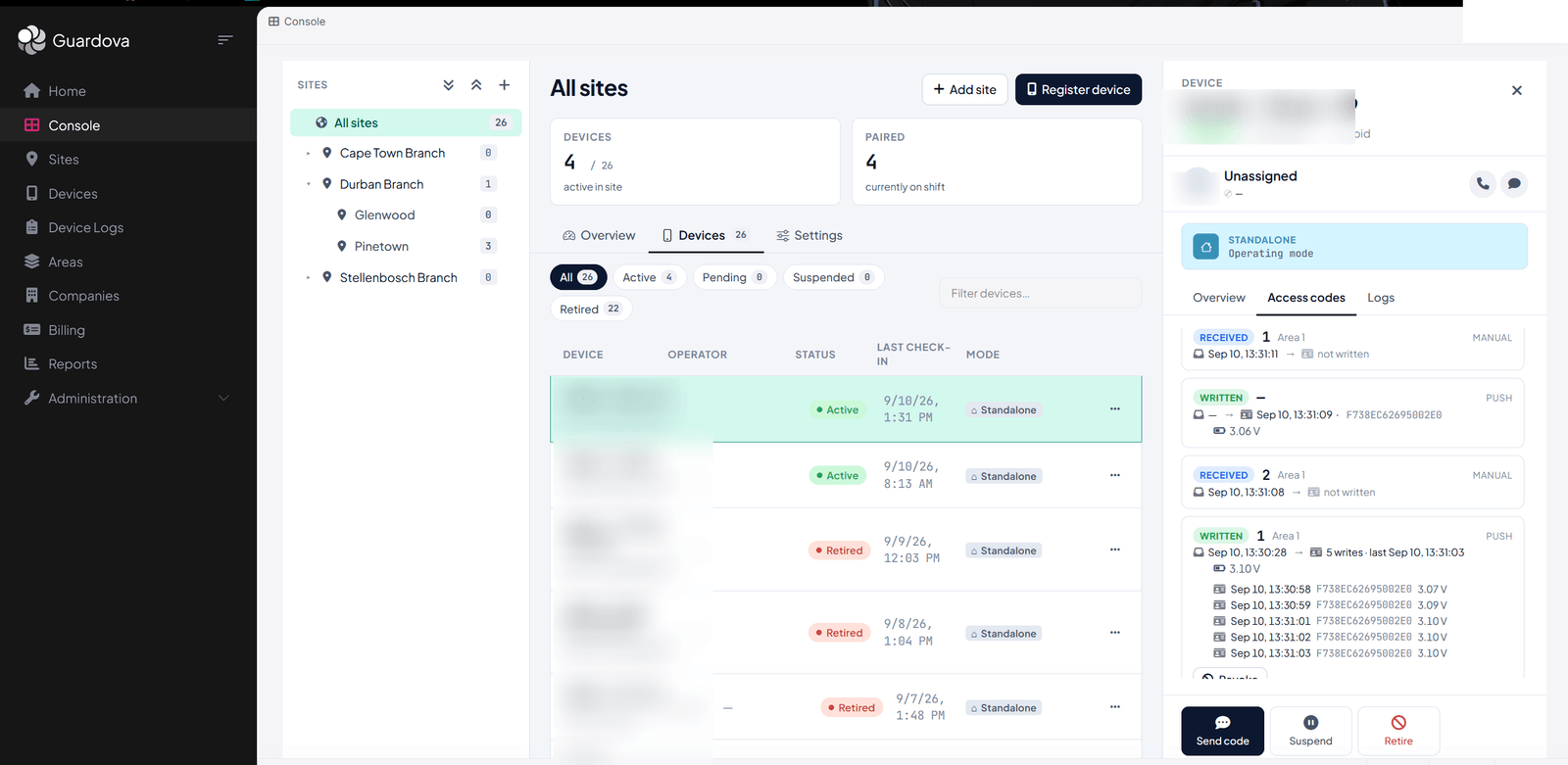
Task: Suspend the selected device
Action: coord(1311,731)
